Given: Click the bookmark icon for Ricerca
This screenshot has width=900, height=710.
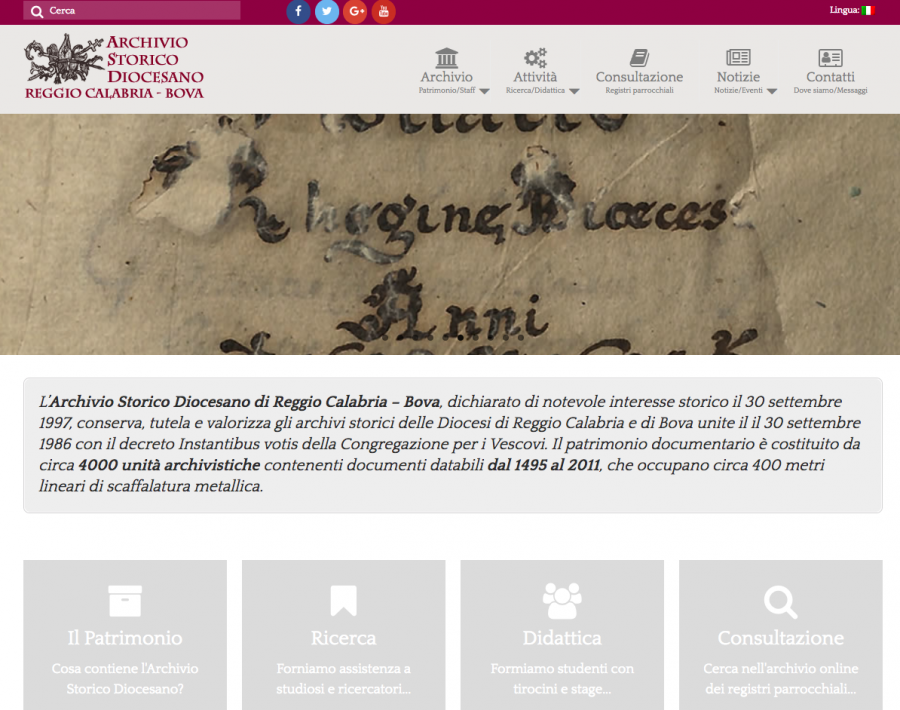Looking at the screenshot, I should point(344,601).
